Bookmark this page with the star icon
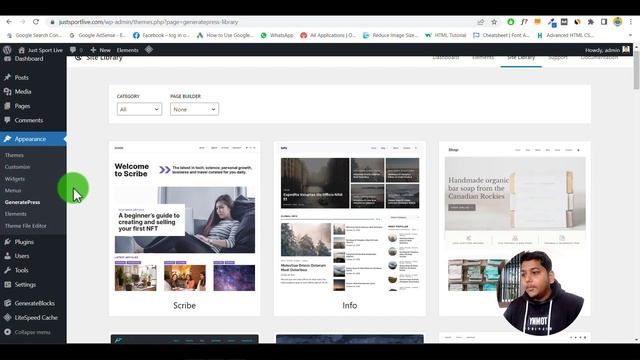 click(494, 22)
